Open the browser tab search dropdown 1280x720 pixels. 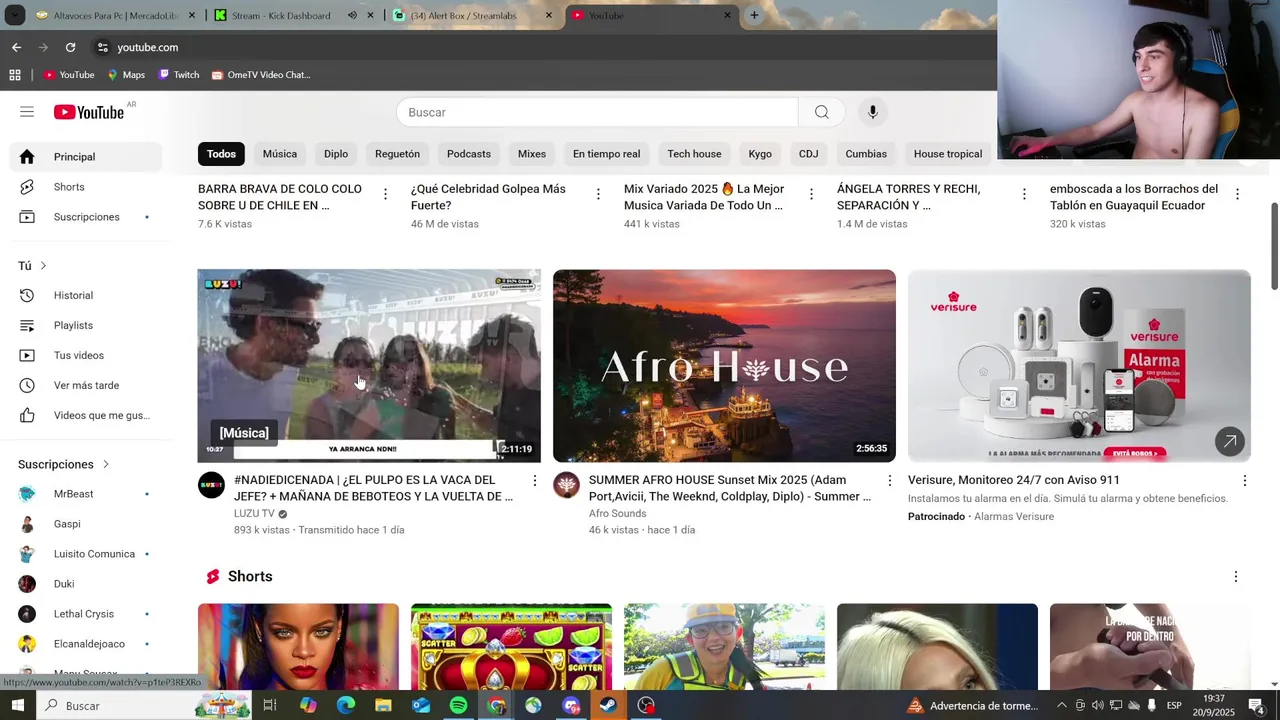[x=13, y=15]
